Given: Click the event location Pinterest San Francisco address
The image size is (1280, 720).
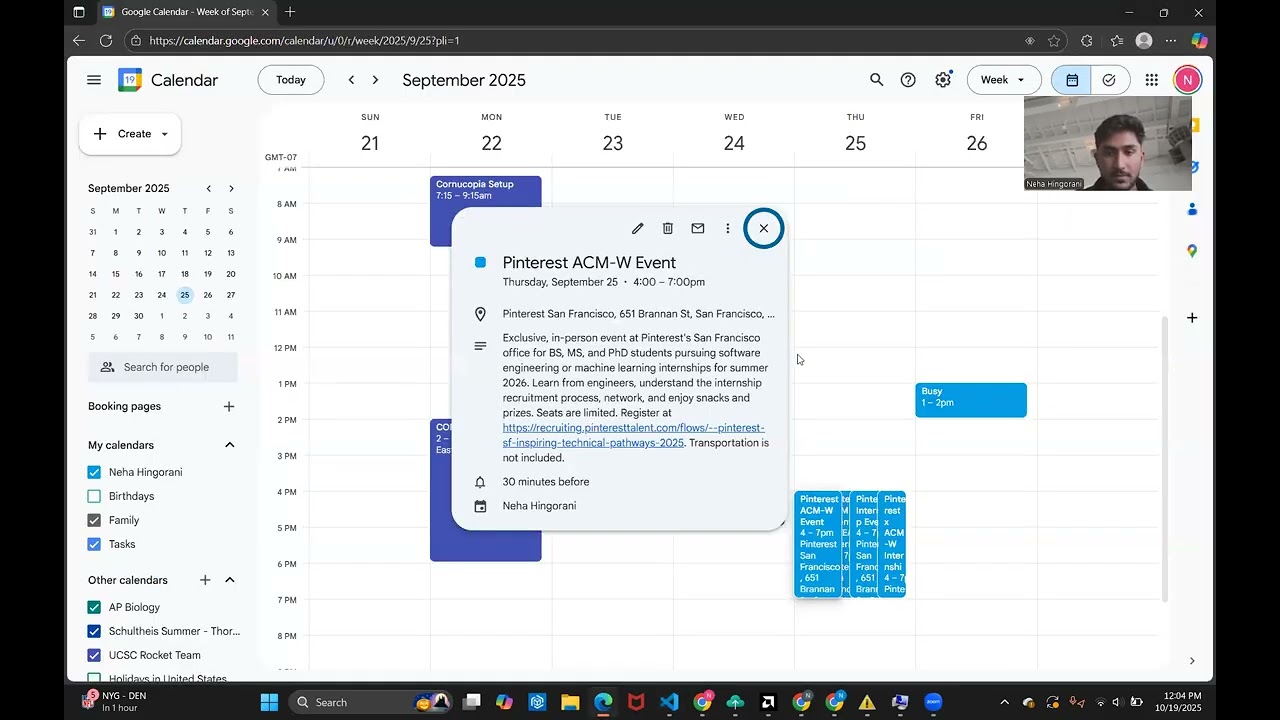Looking at the screenshot, I should pos(638,314).
